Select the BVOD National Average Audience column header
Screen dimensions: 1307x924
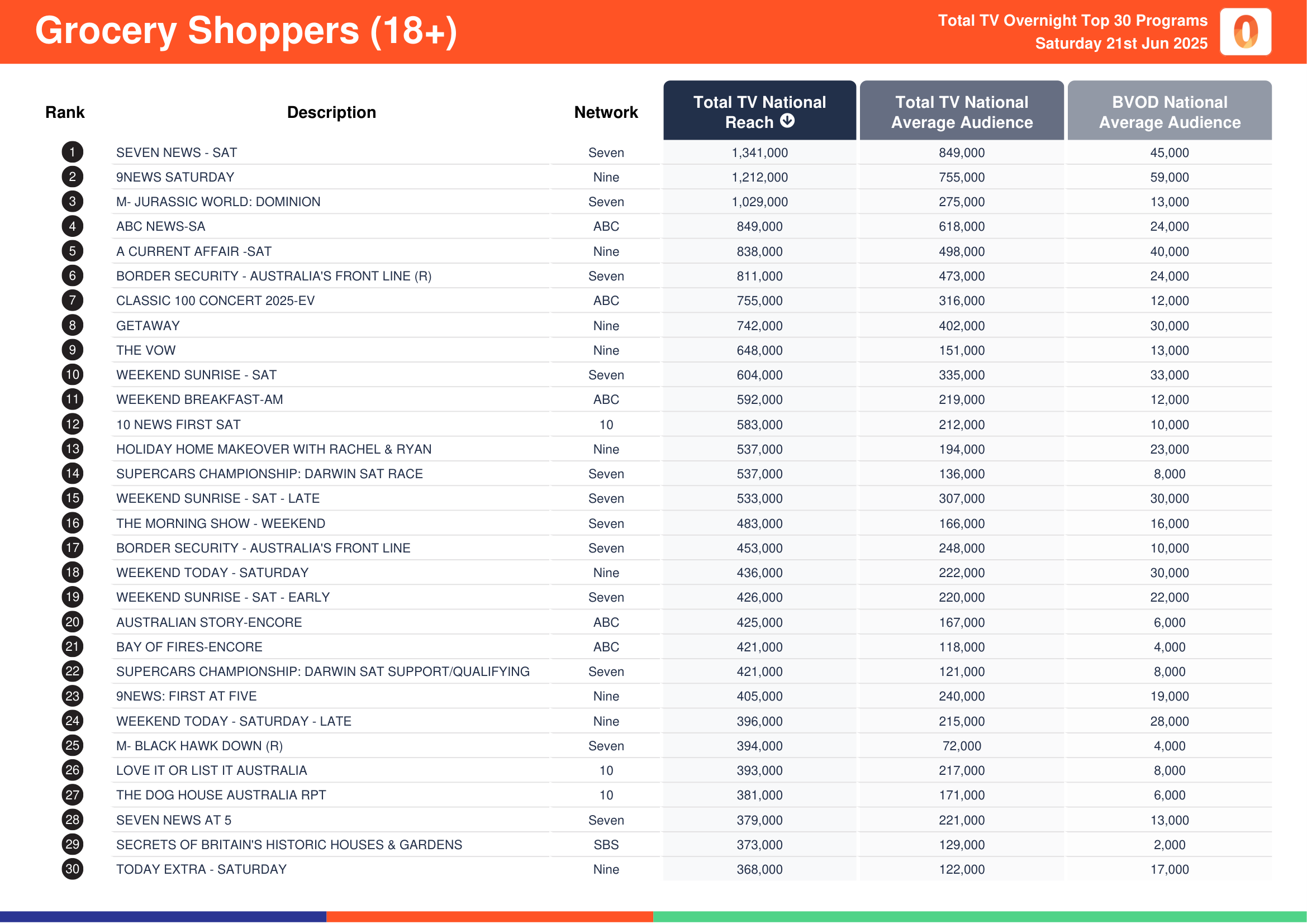tap(1169, 111)
